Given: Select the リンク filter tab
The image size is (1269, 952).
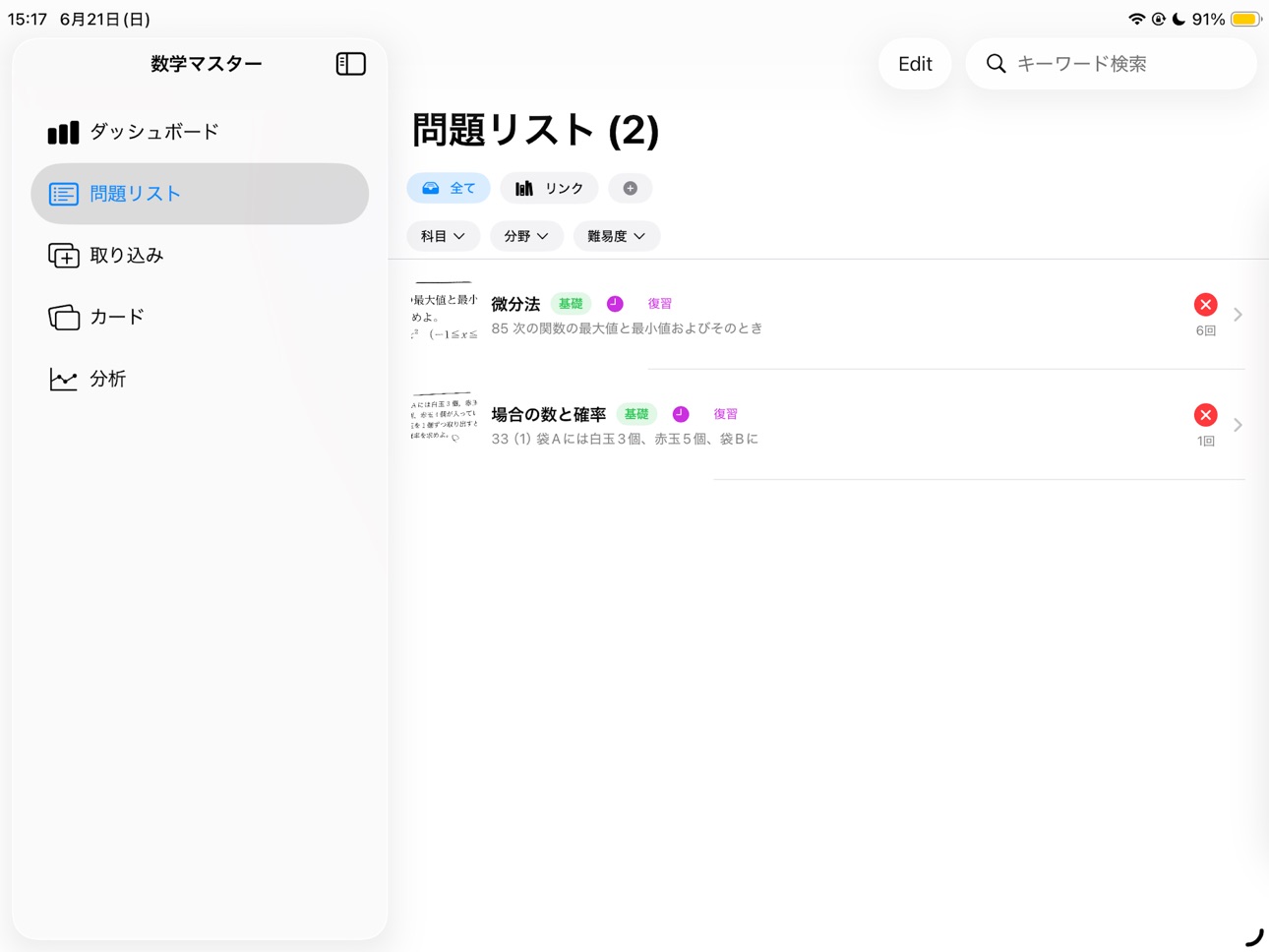Looking at the screenshot, I should pyautogui.click(x=549, y=188).
